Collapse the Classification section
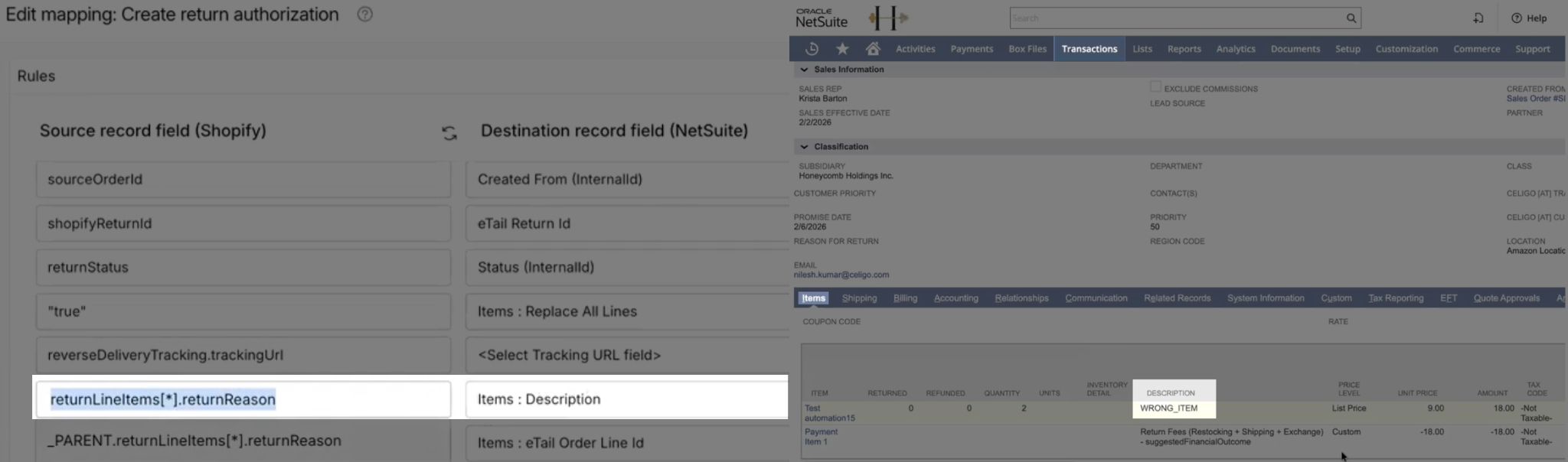The height and width of the screenshot is (462, 1568). tap(804, 147)
